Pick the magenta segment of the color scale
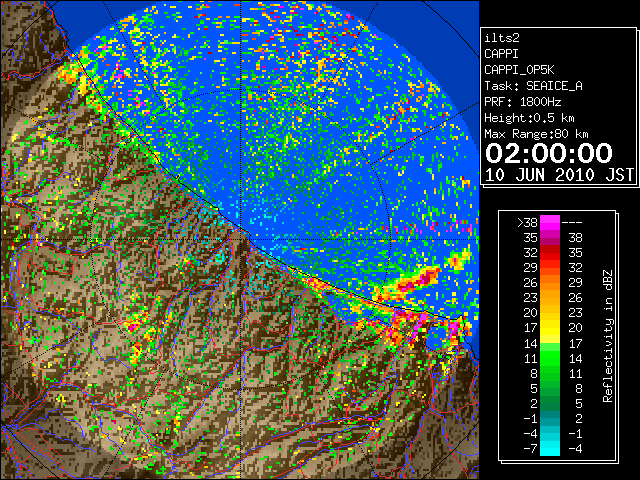This screenshot has height=480, width=640. (x=550, y=223)
